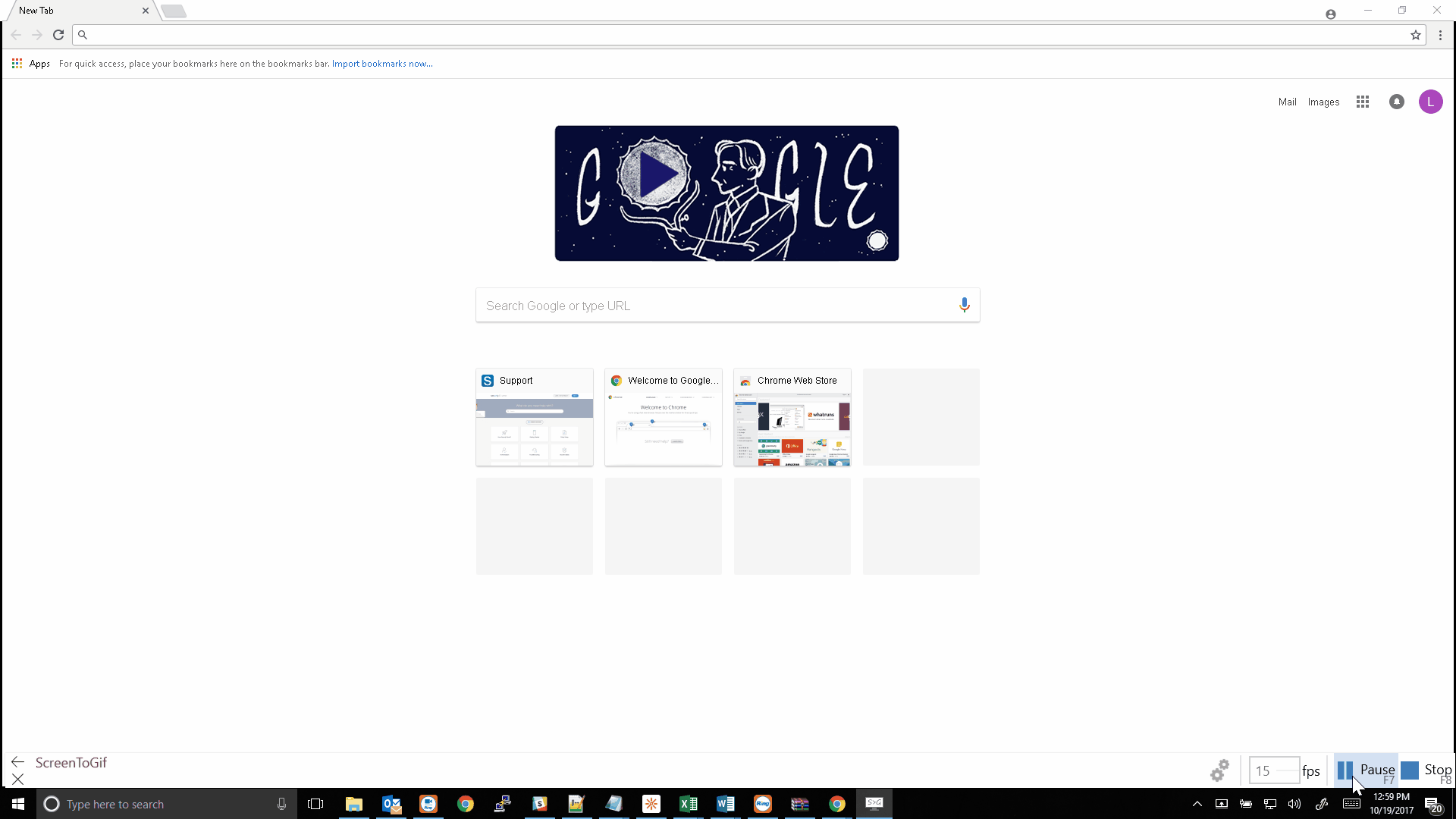Open Task View
Image resolution: width=1456 pixels, height=819 pixels.
pyautogui.click(x=315, y=804)
